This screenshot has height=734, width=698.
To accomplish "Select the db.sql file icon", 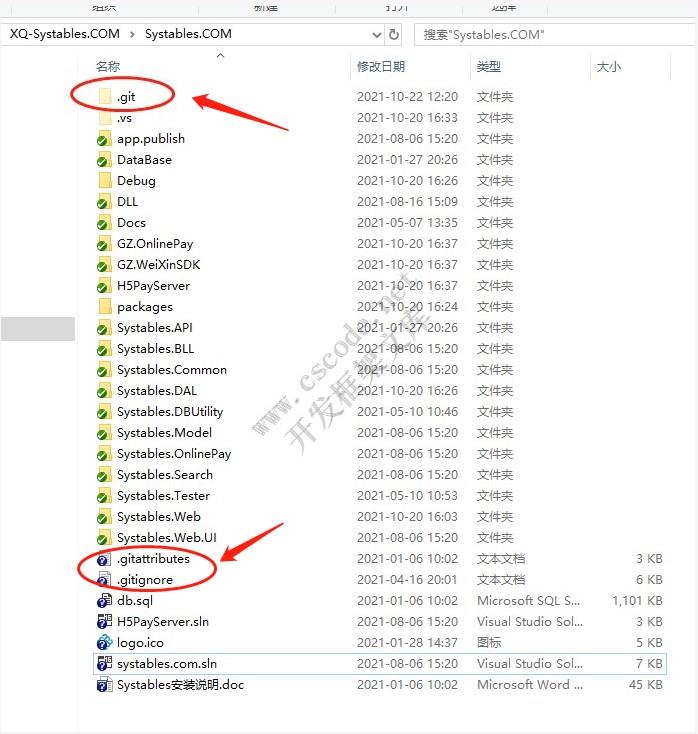I will tap(104, 601).
